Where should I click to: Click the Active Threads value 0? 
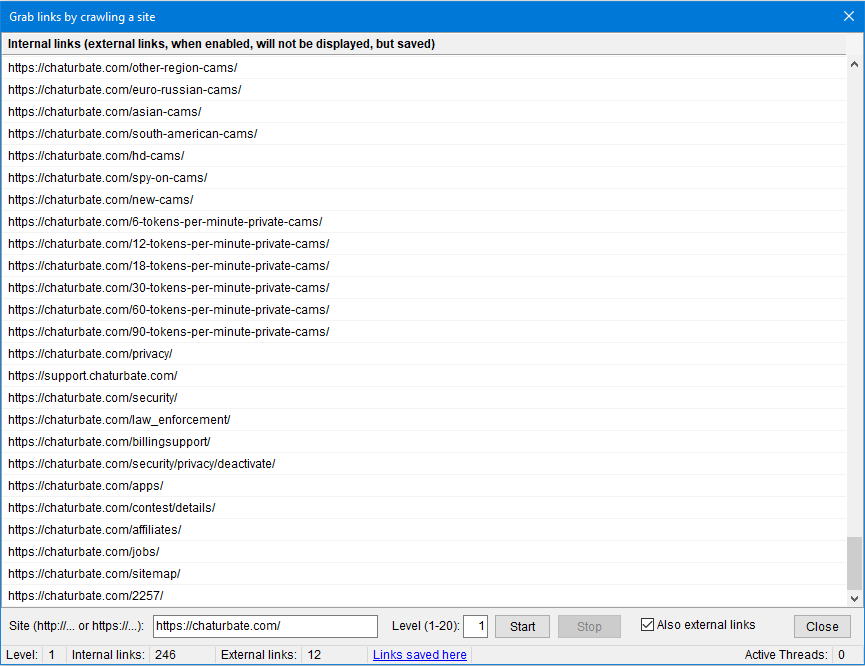[x=841, y=655]
